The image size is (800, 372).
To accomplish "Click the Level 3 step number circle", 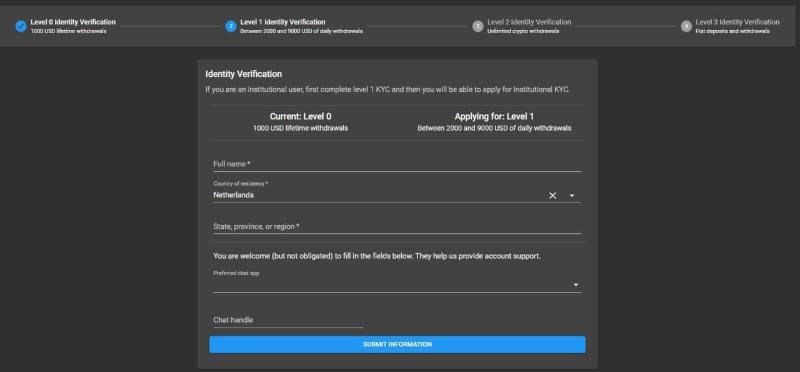I will [686, 26].
